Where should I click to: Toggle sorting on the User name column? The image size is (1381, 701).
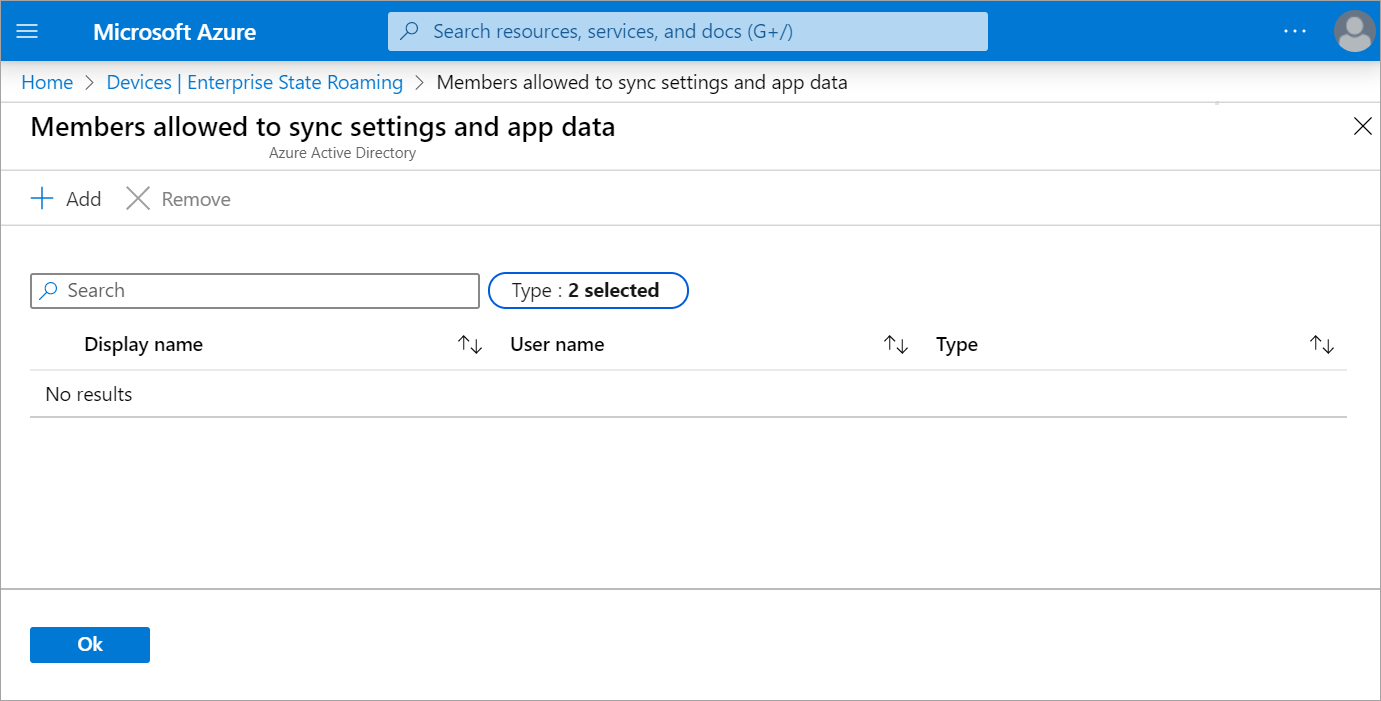[895, 343]
